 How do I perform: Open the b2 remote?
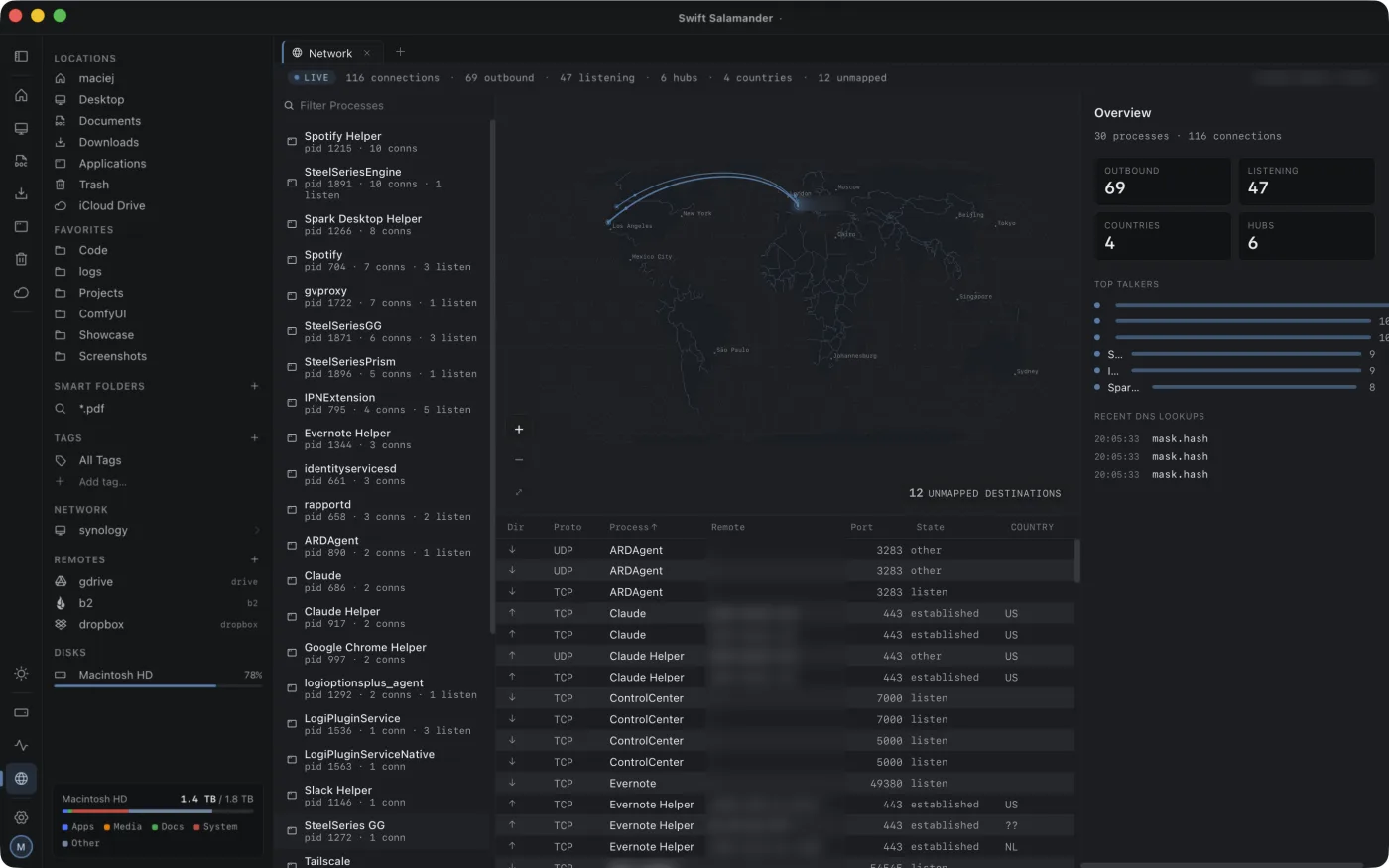[156, 603]
